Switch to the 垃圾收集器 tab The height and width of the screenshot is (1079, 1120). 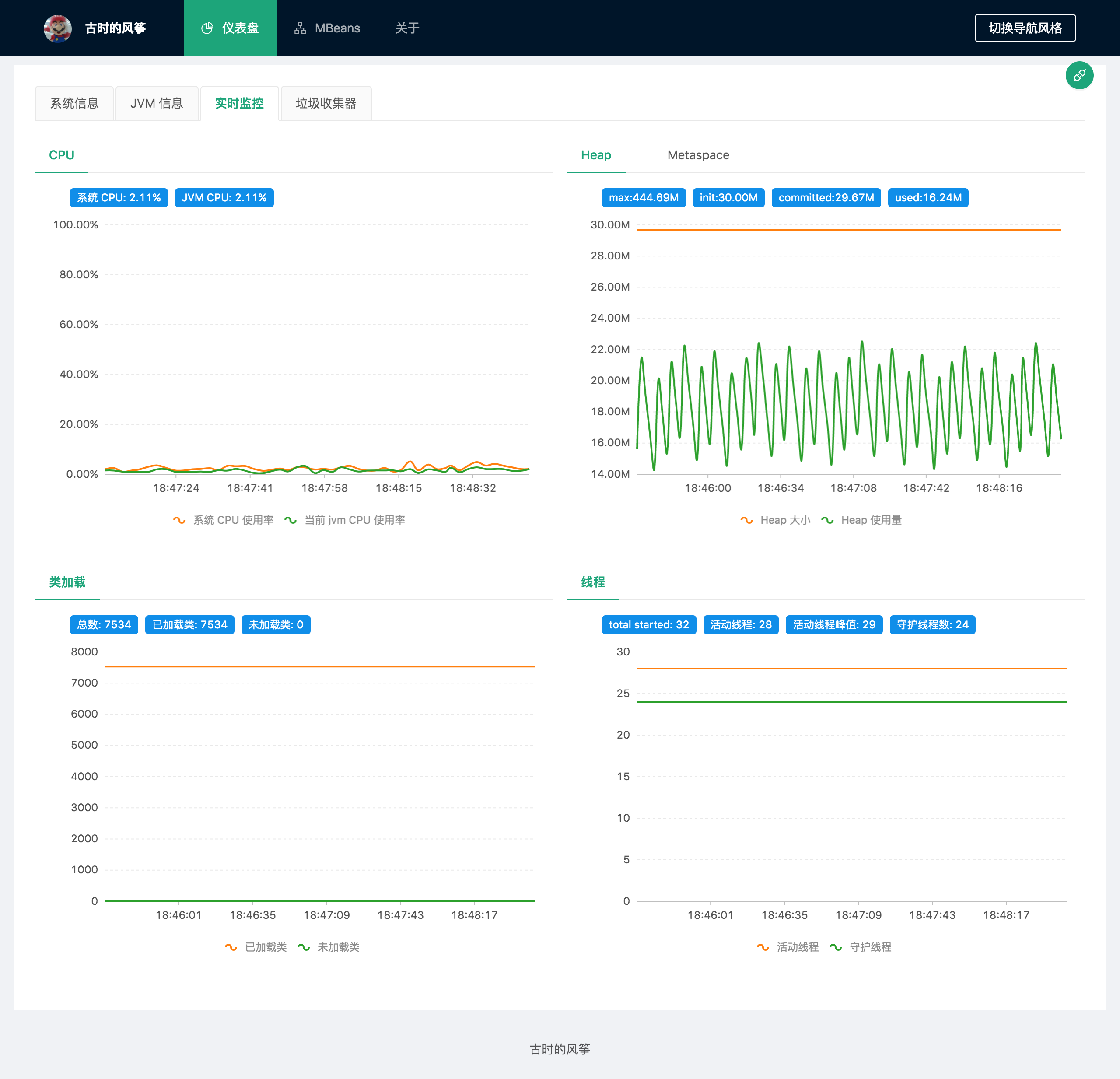point(326,103)
